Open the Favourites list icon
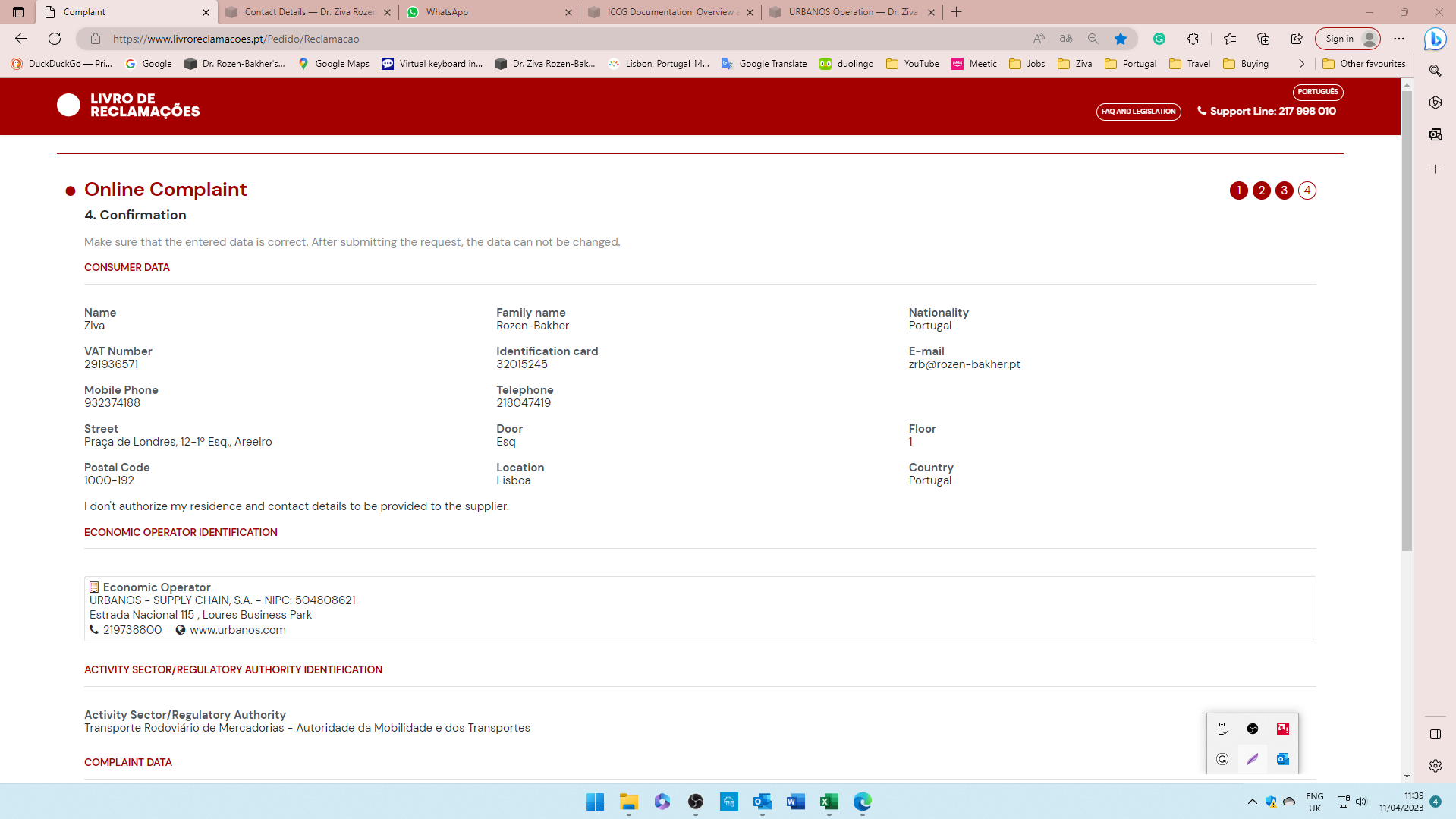 (1230, 39)
